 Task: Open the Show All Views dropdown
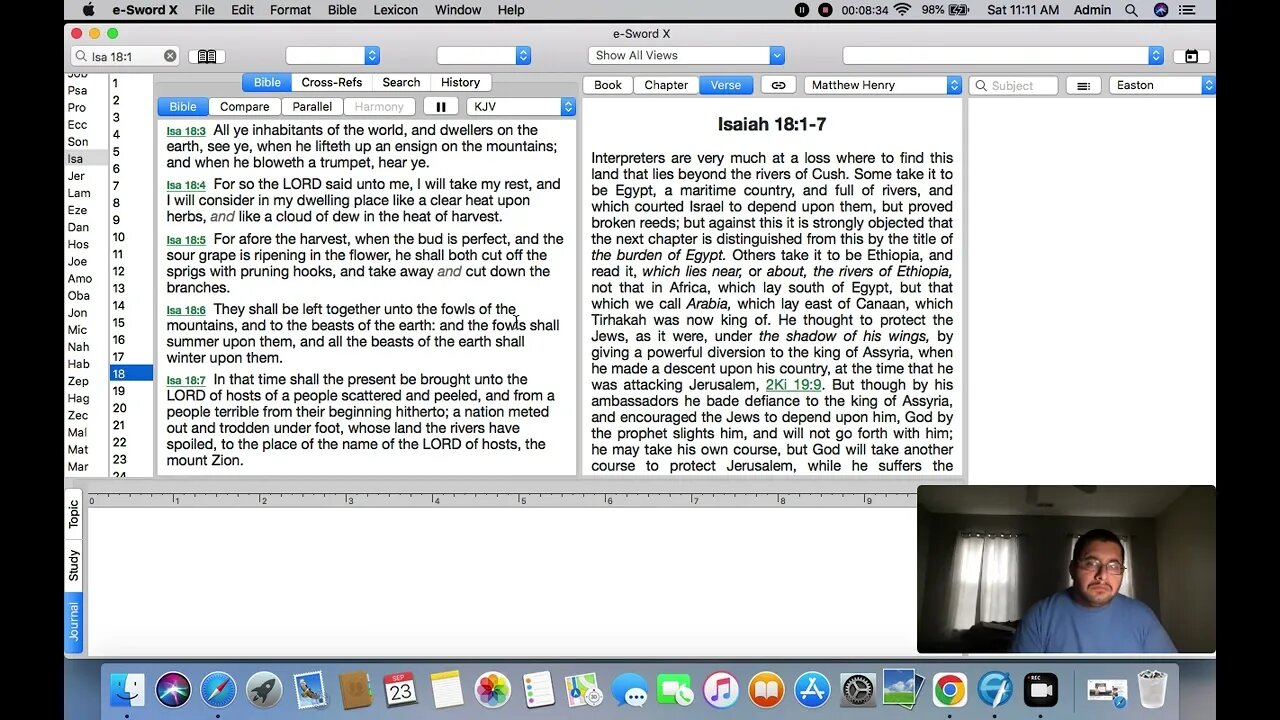point(686,56)
